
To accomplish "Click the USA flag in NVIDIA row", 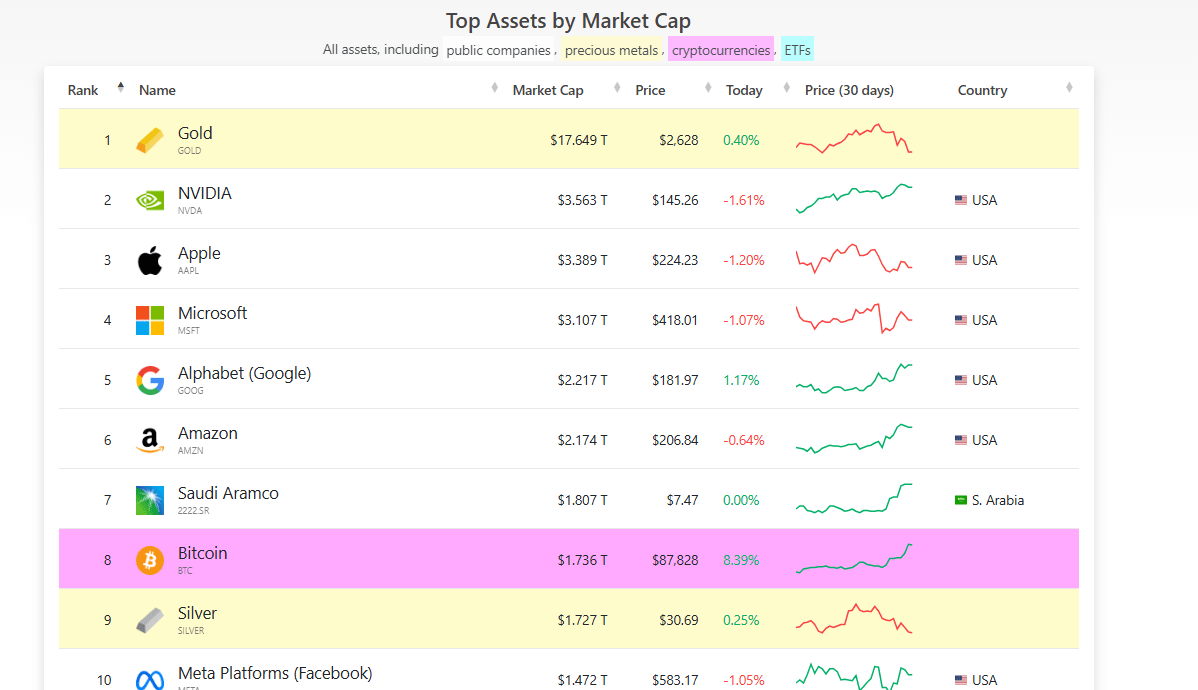I will [960, 200].
